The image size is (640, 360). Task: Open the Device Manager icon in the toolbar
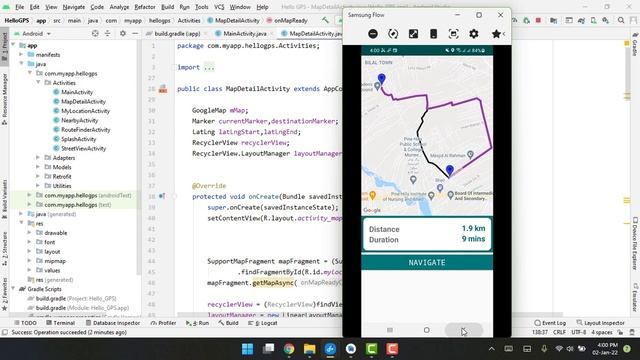(x=593, y=20)
